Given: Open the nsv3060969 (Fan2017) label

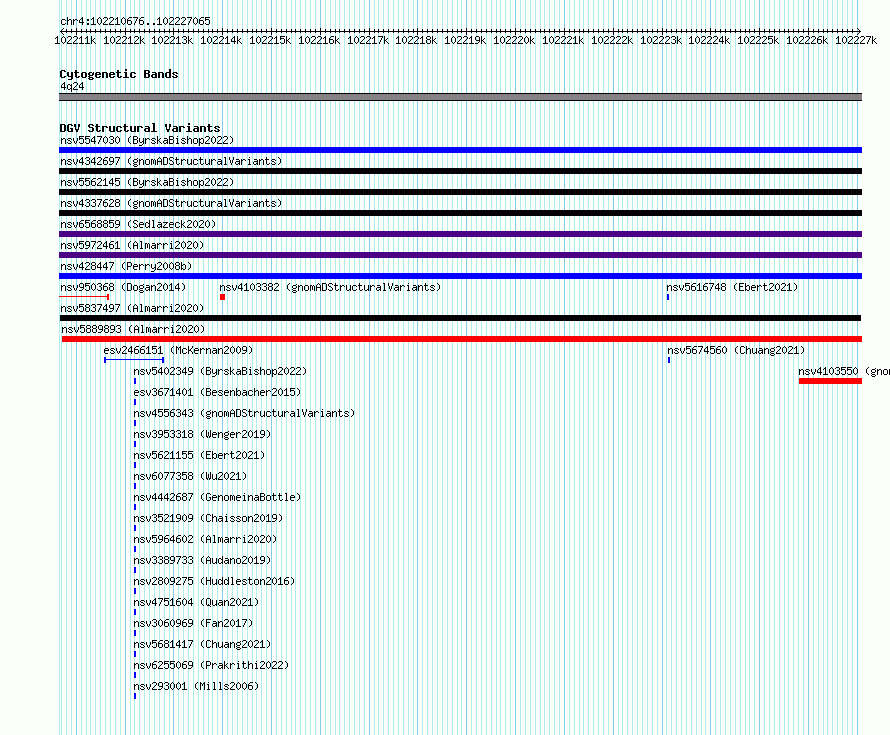Looking at the screenshot, I should (x=193, y=623).
